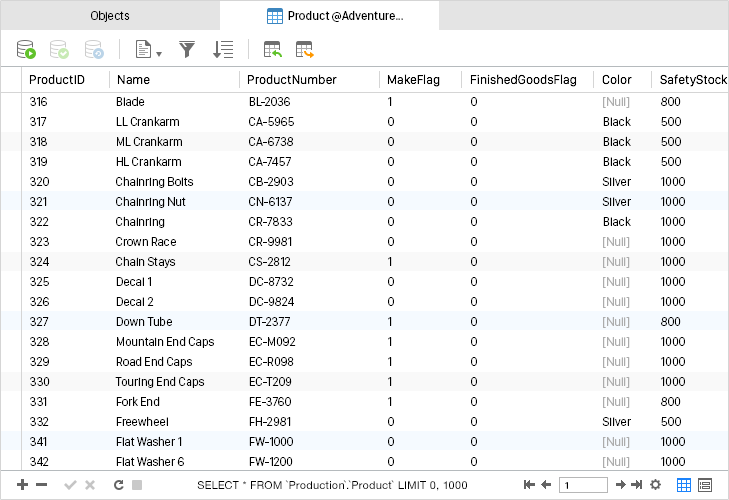Click the Name column header

pyautogui.click(x=174, y=80)
